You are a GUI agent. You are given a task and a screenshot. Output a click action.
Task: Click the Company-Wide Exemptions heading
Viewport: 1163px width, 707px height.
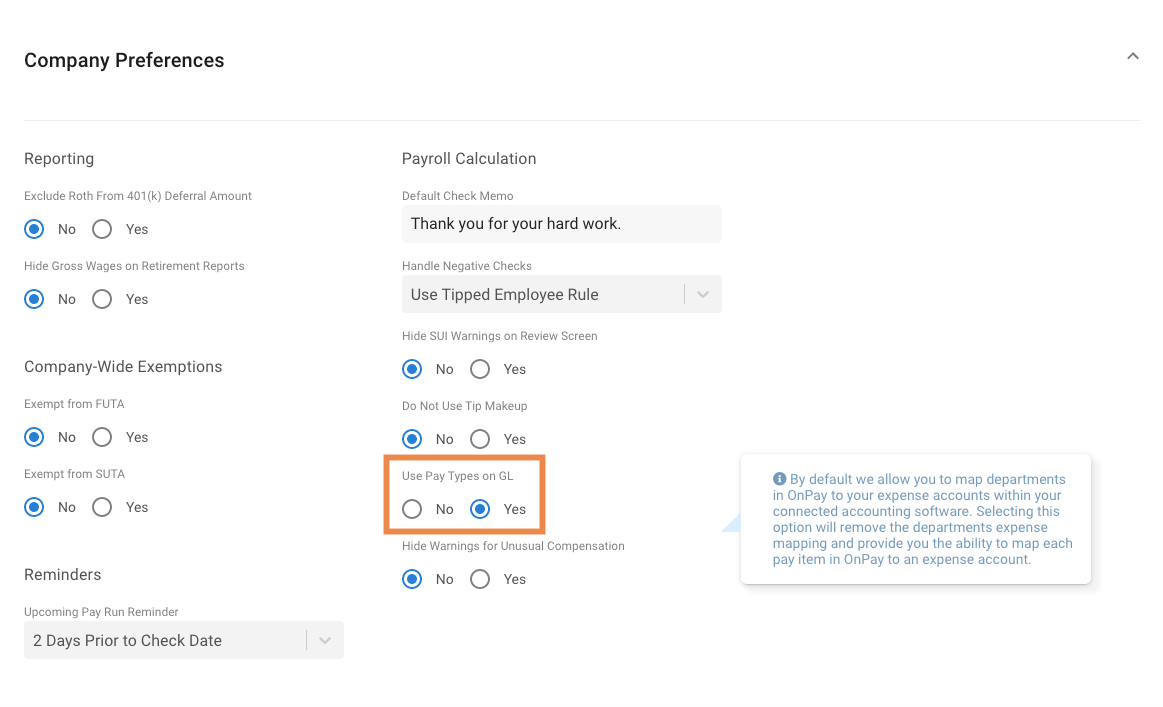coord(123,366)
